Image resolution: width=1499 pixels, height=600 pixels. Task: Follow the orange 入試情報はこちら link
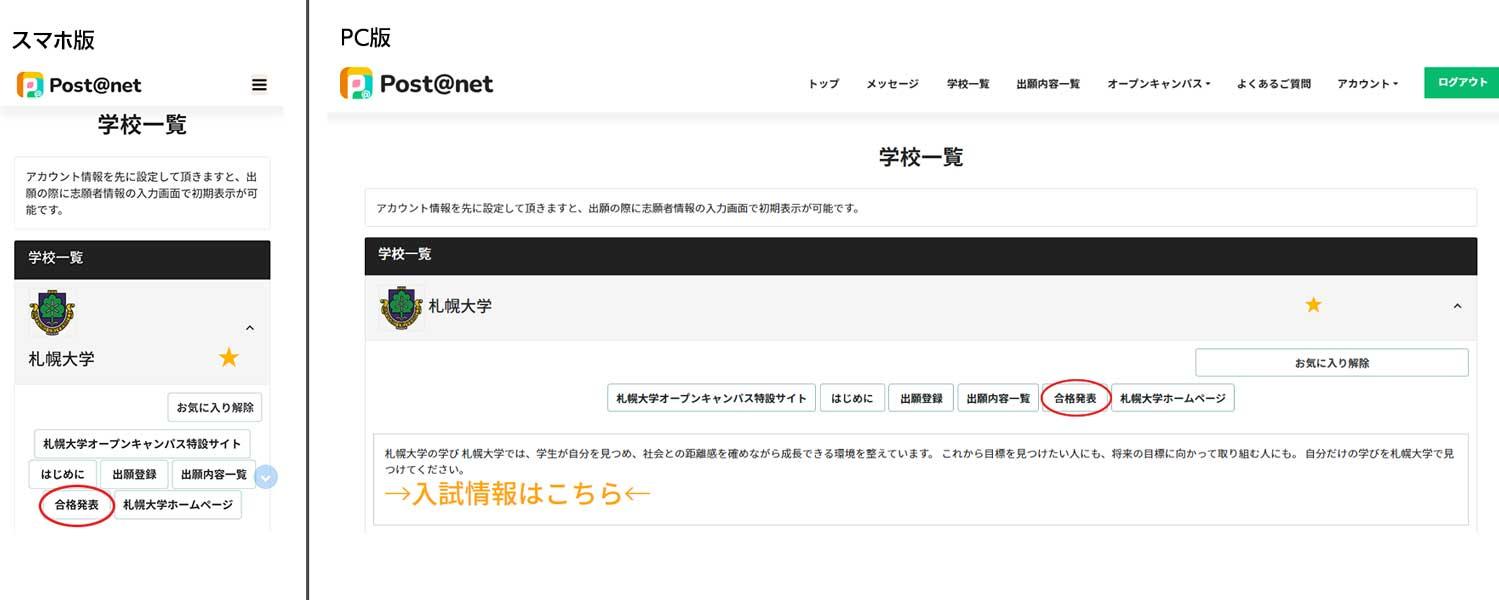tap(517, 494)
